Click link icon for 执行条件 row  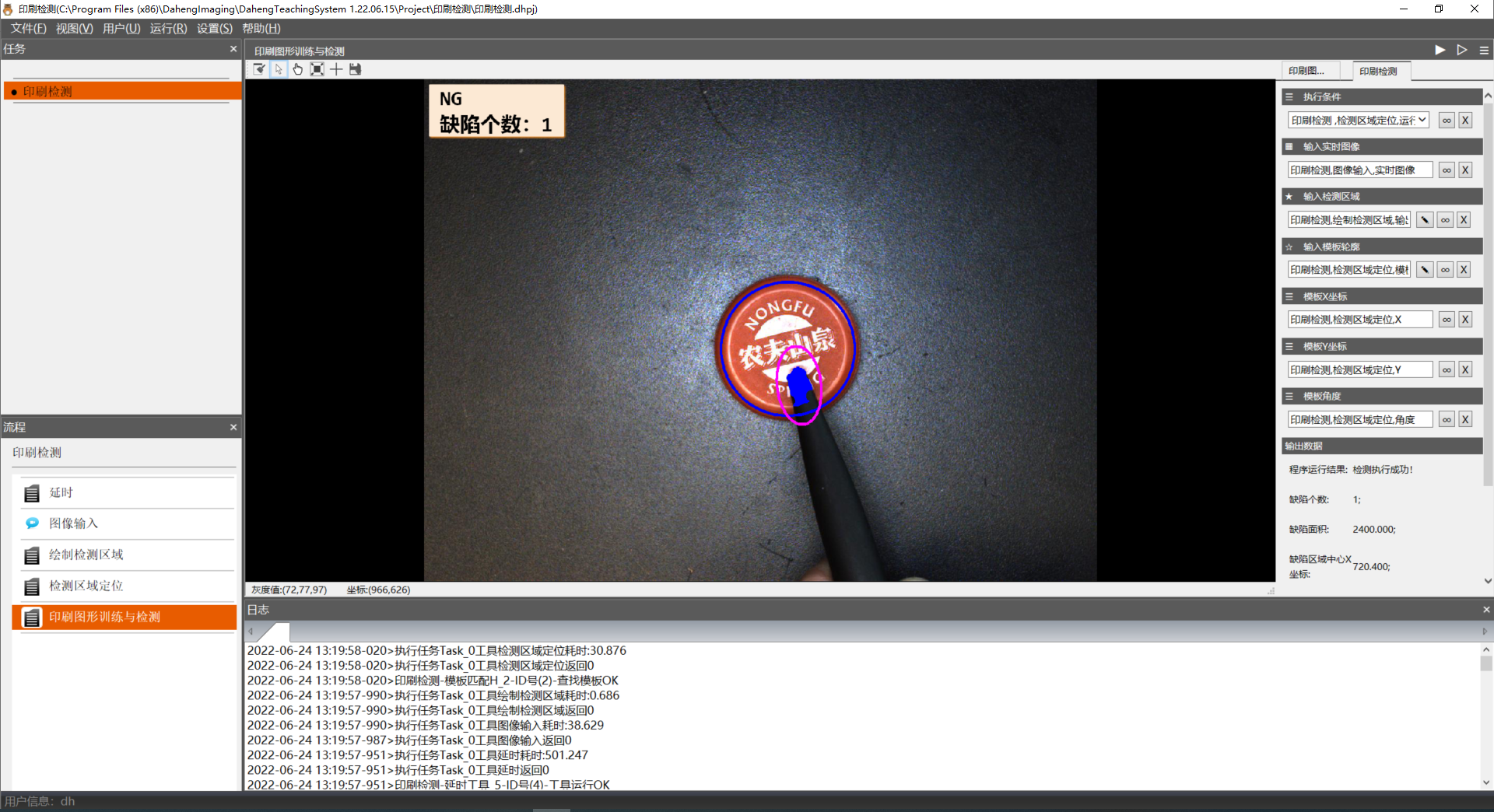1447,121
